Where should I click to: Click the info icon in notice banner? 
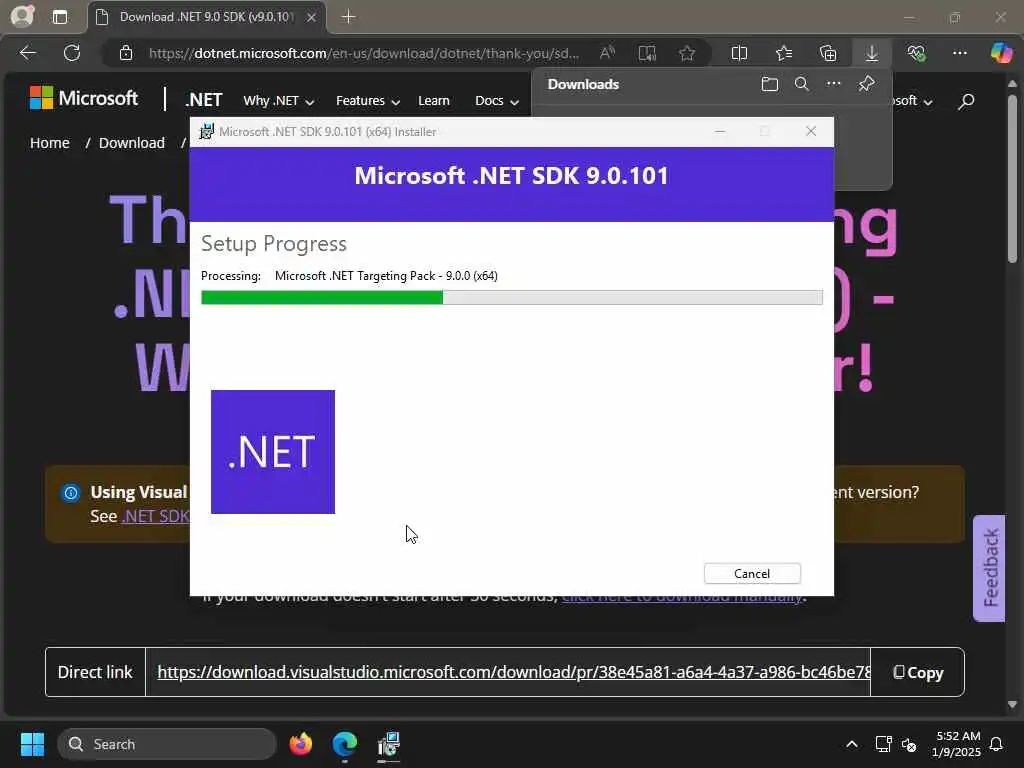pos(71,492)
